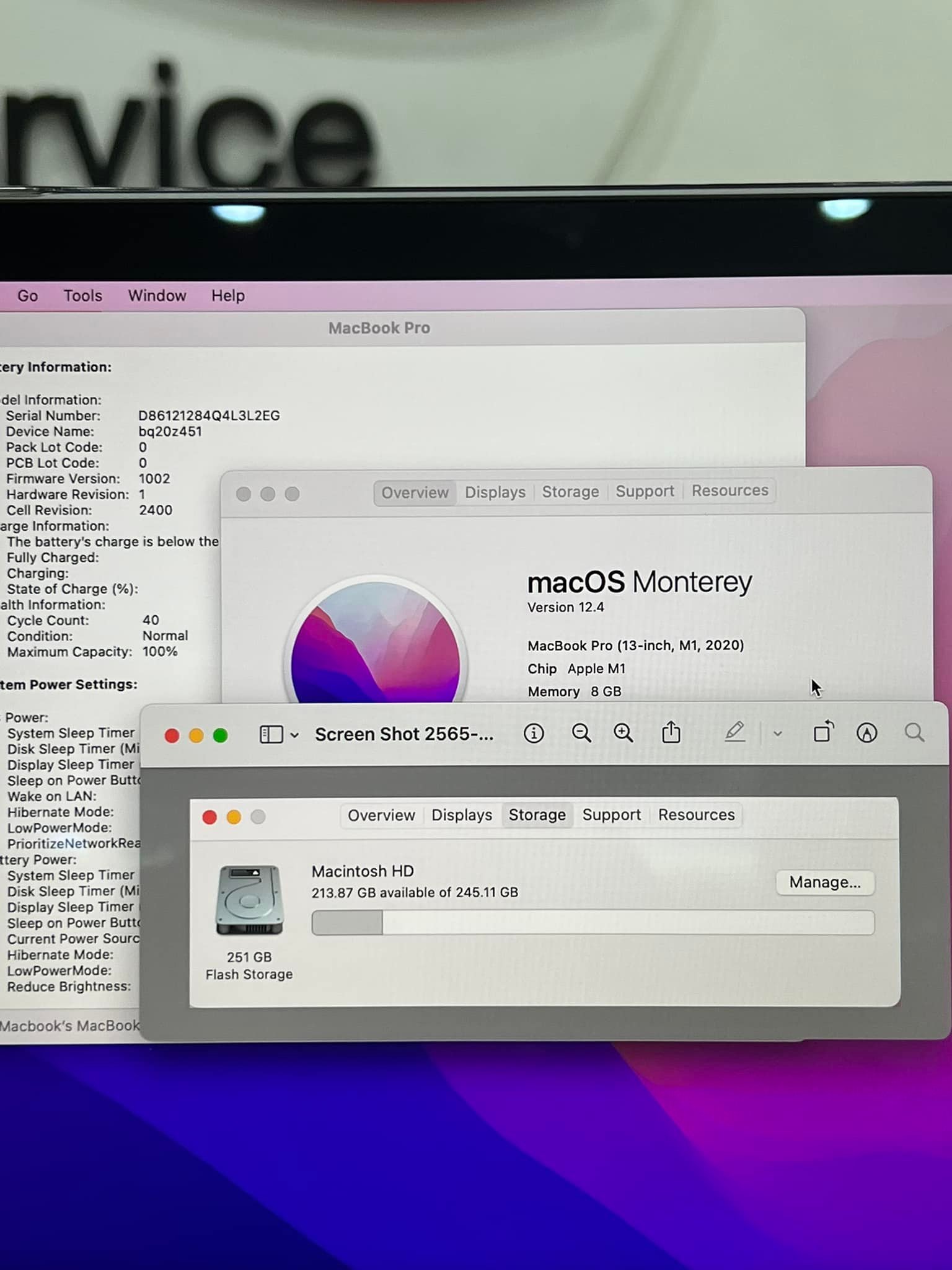Show the Markup toolbar via circled pen-tip icon
This screenshot has height=1270, width=952.
coord(866,733)
